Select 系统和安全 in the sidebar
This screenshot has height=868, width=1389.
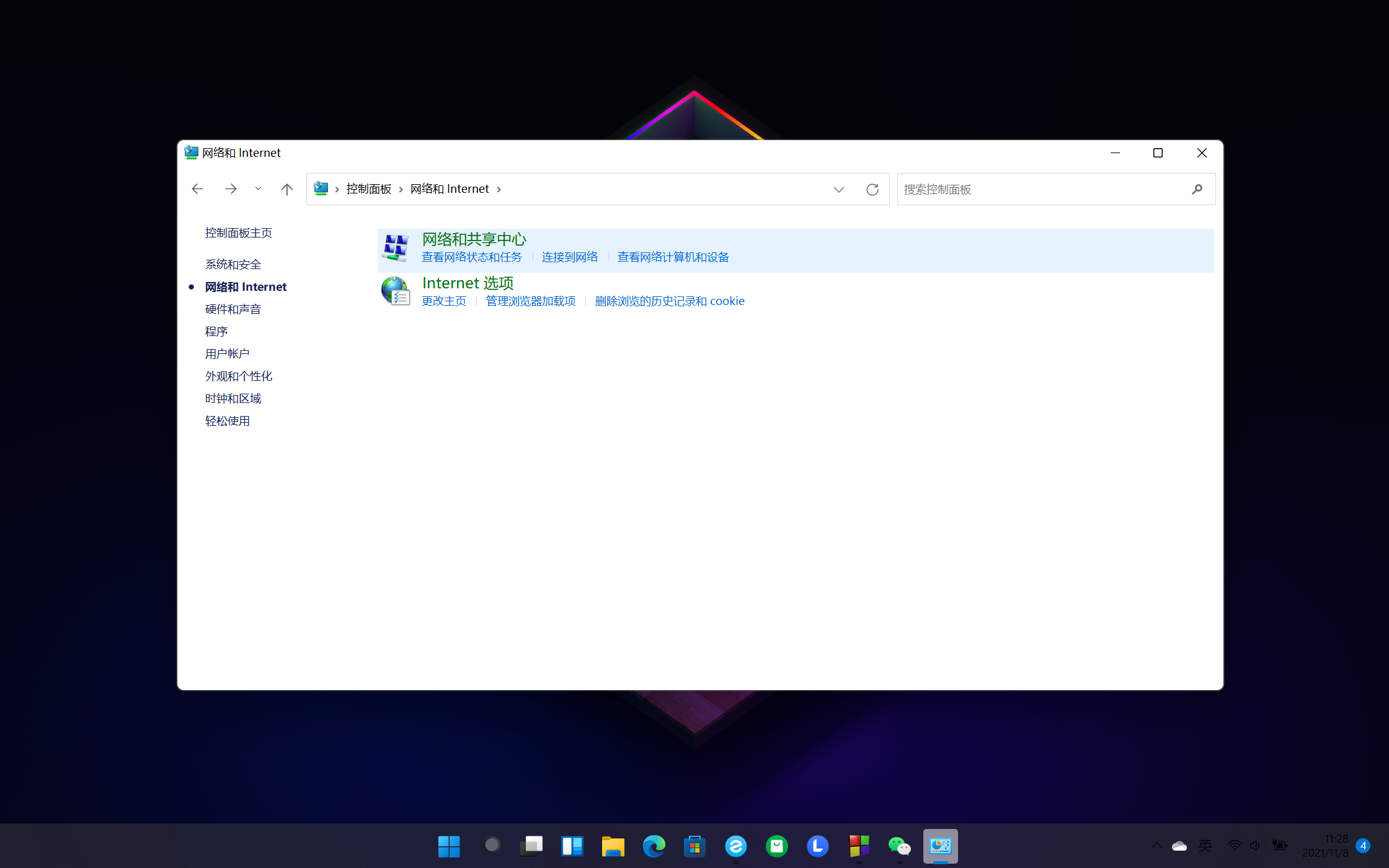tap(233, 265)
